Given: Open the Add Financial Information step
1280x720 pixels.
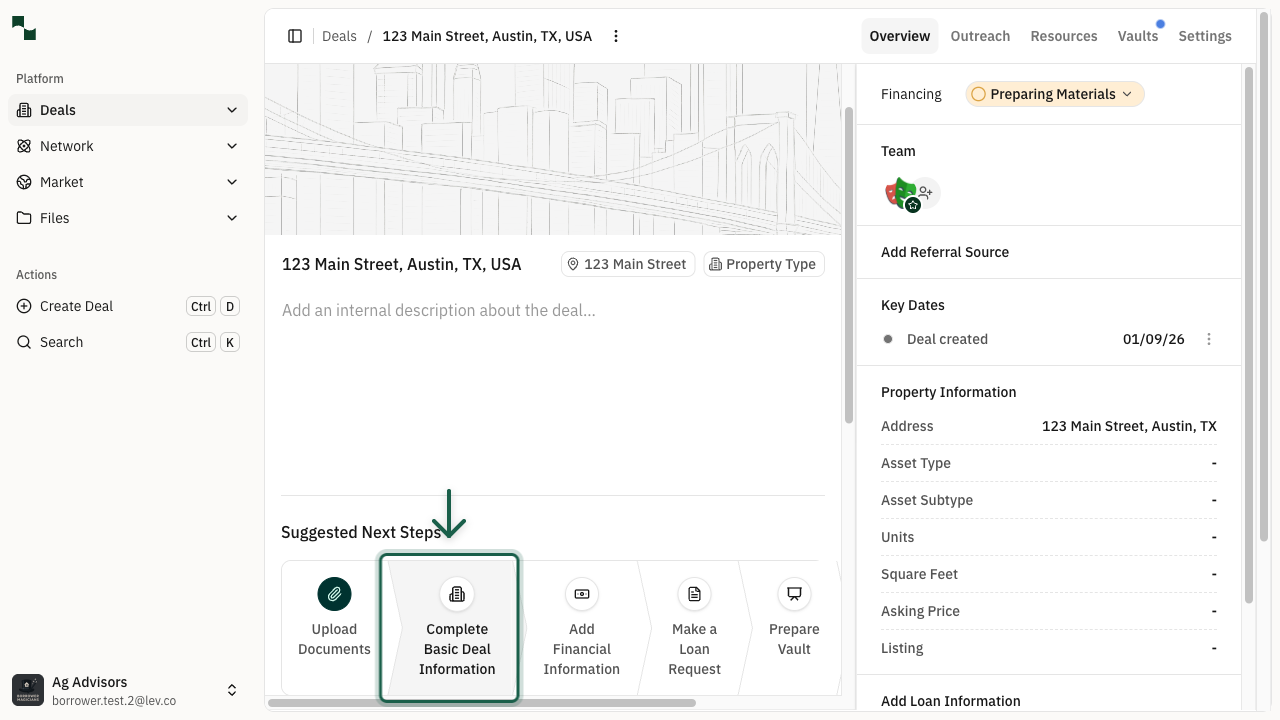Looking at the screenshot, I should pyautogui.click(x=581, y=594).
